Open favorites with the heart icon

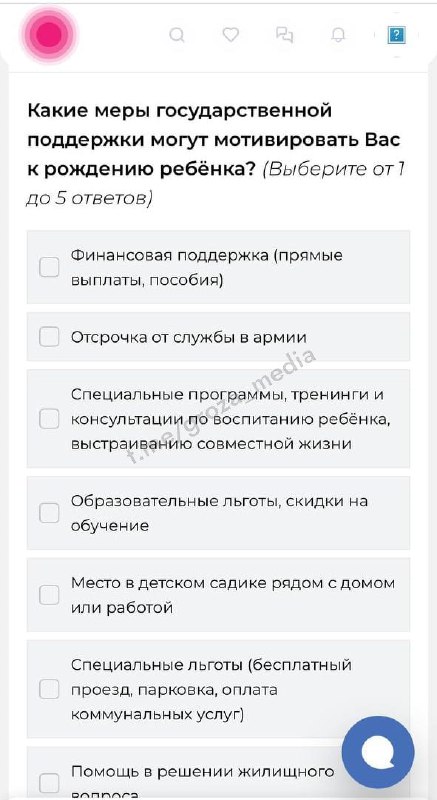click(x=230, y=35)
